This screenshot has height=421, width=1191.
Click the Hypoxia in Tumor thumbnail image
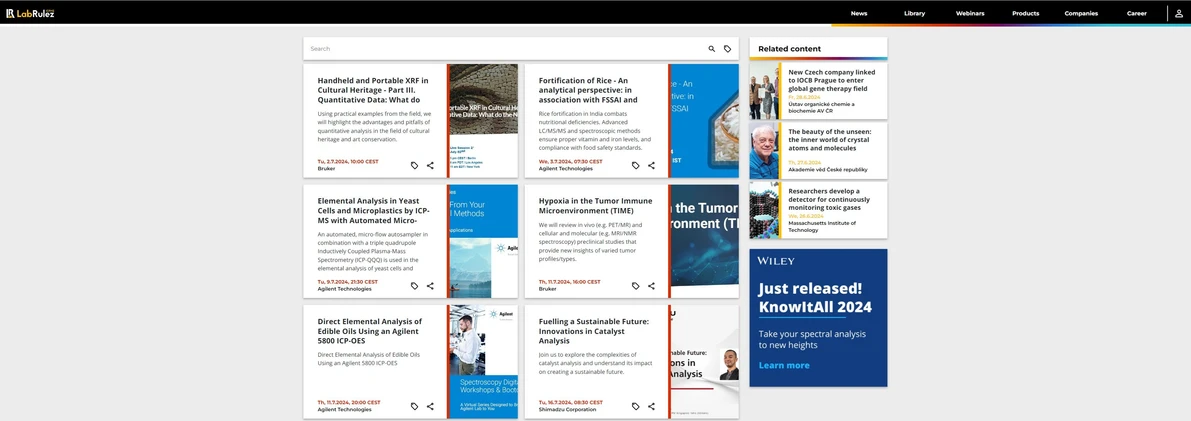[704, 241]
